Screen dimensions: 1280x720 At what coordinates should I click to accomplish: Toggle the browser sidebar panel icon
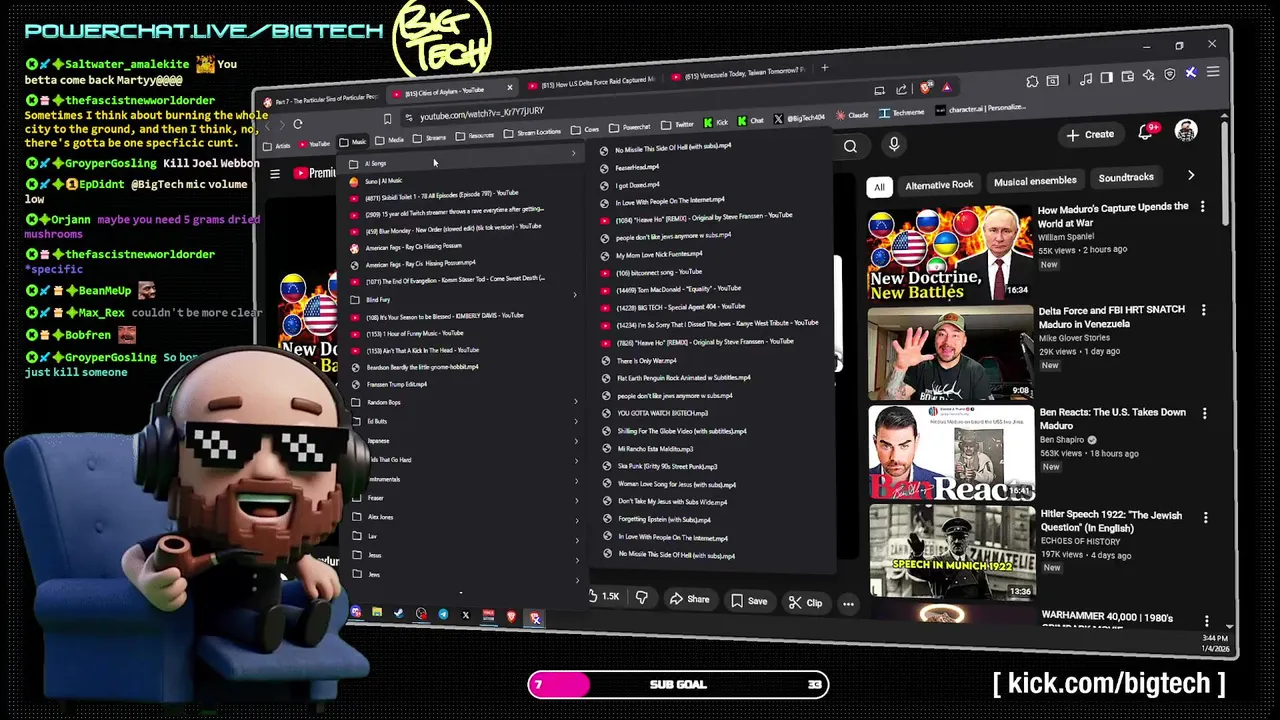tap(1107, 77)
